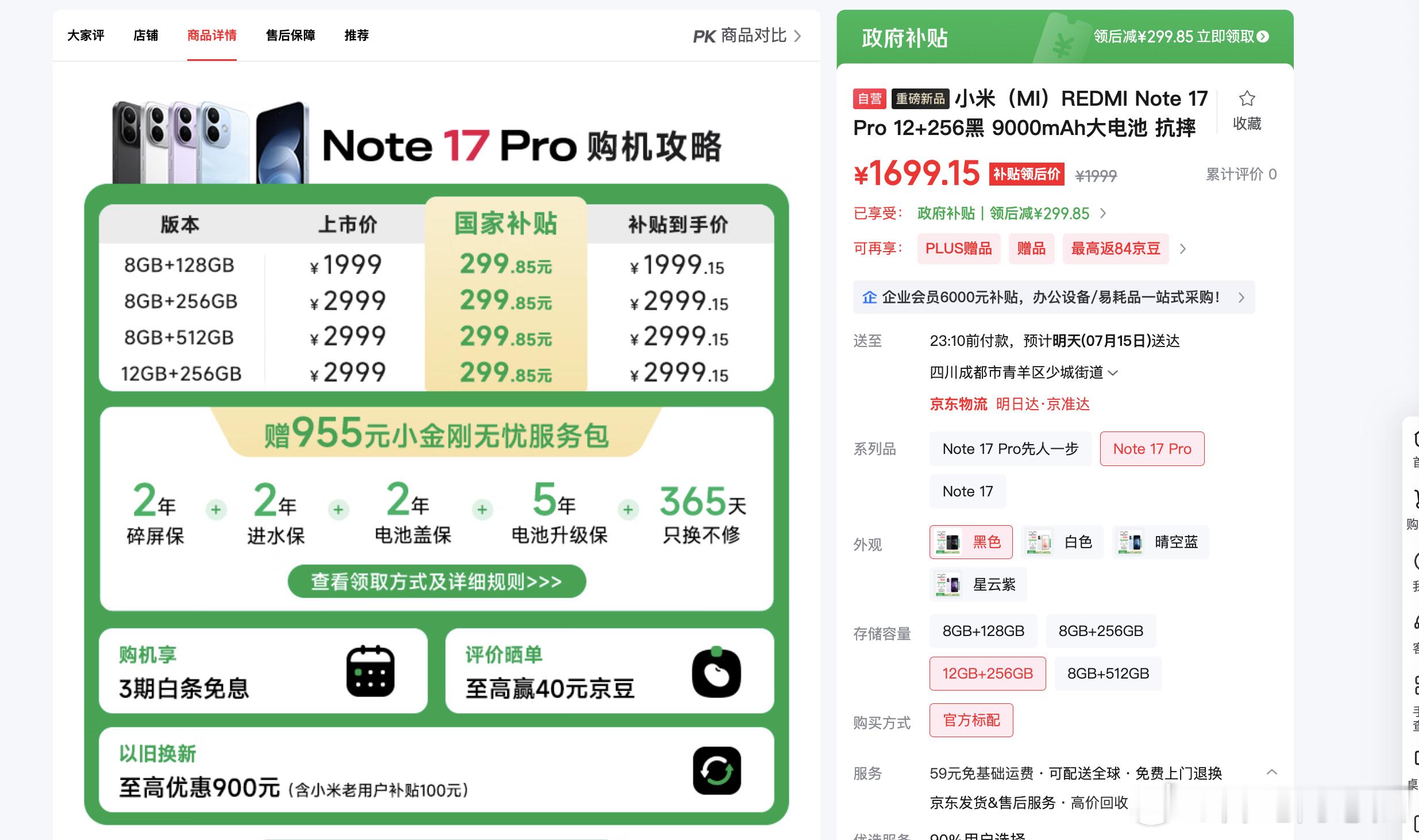Switch to the 店铺 tab

click(x=145, y=36)
